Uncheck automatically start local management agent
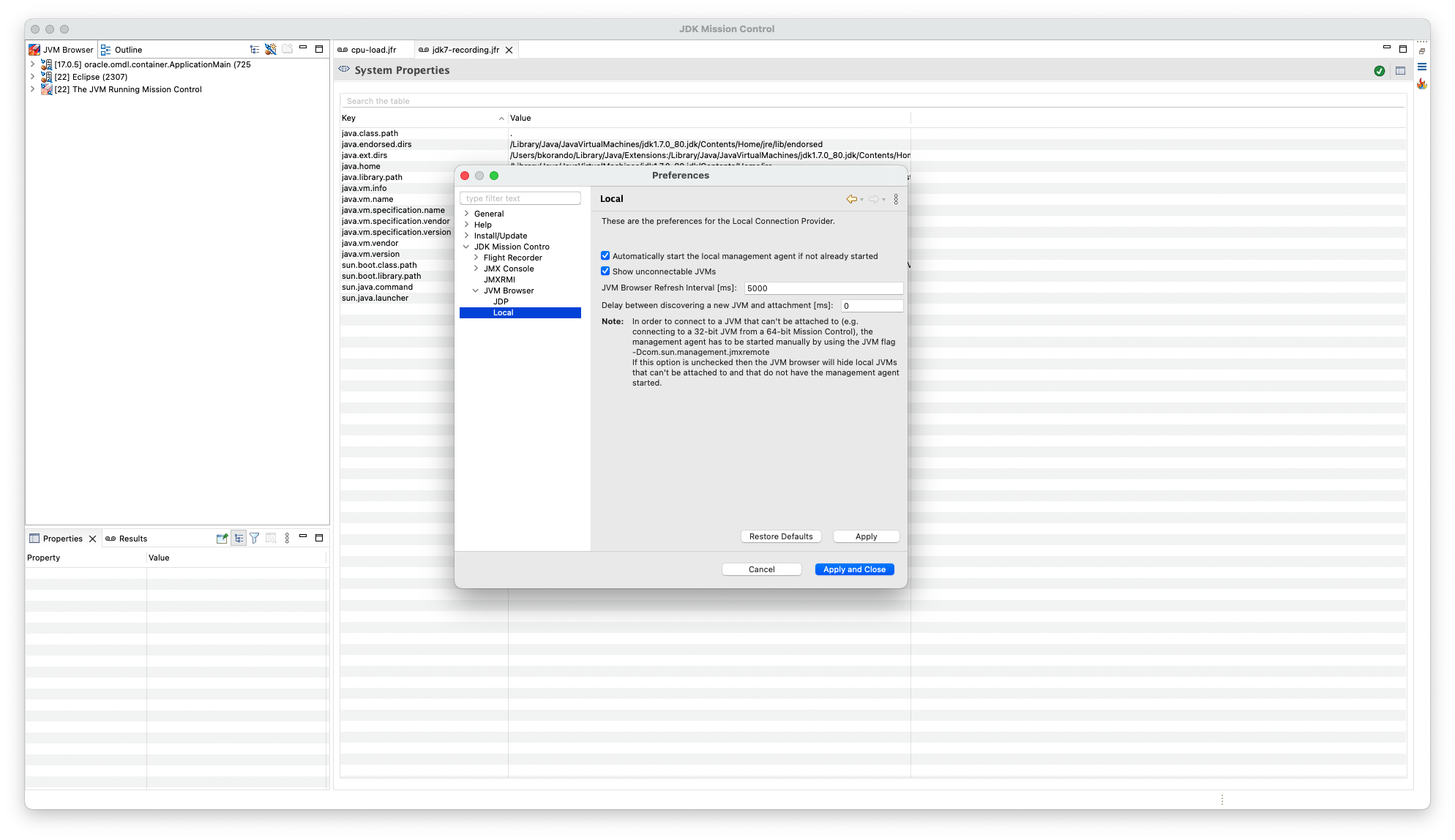The image size is (1455, 840). click(x=605, y=256)
